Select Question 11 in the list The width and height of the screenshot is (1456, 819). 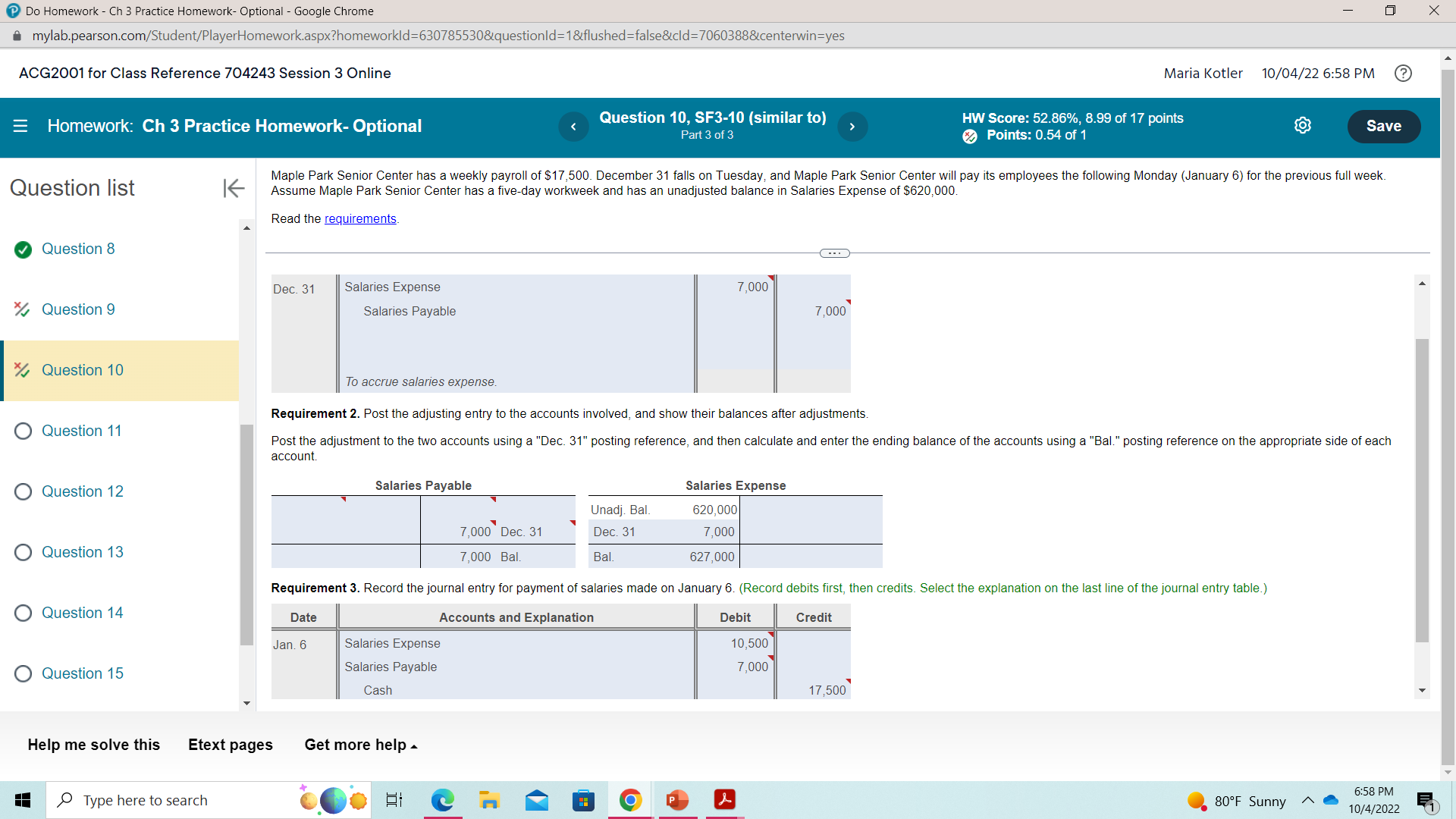click(81, 431)
